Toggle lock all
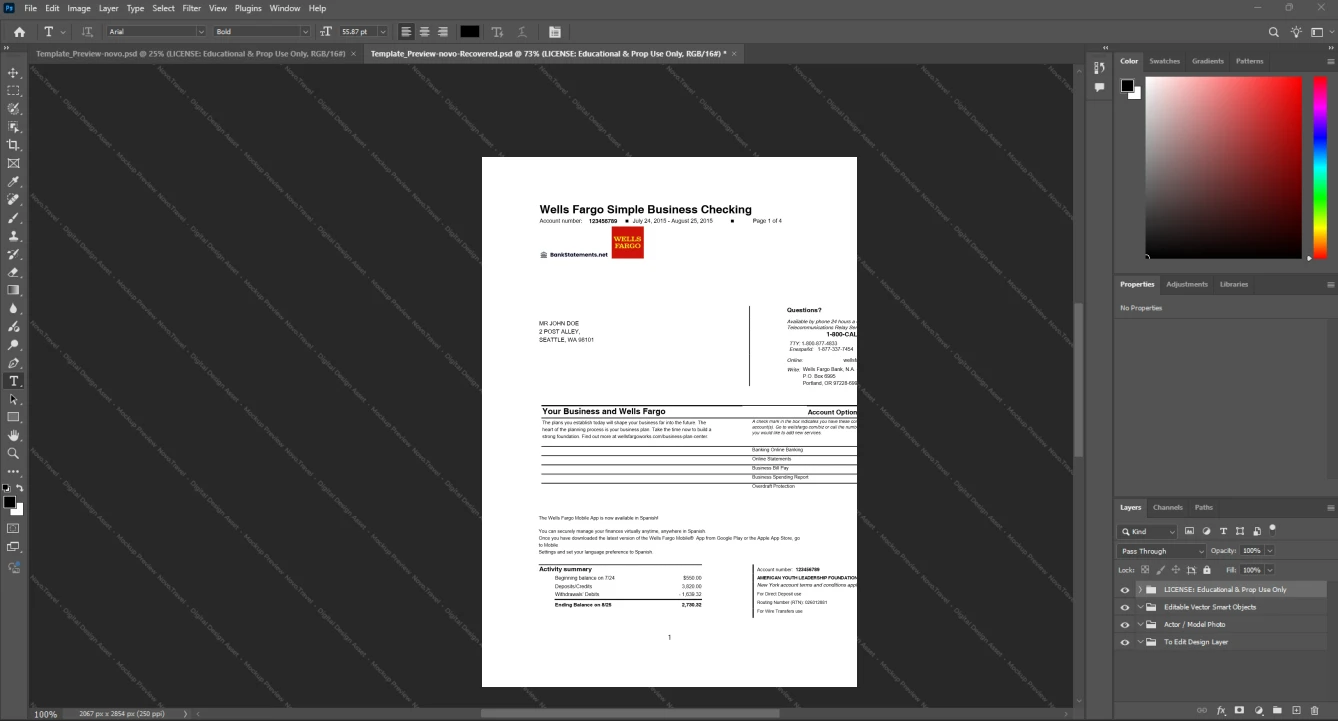This screenshot has width=1338, height=721. pos(1205,569)
